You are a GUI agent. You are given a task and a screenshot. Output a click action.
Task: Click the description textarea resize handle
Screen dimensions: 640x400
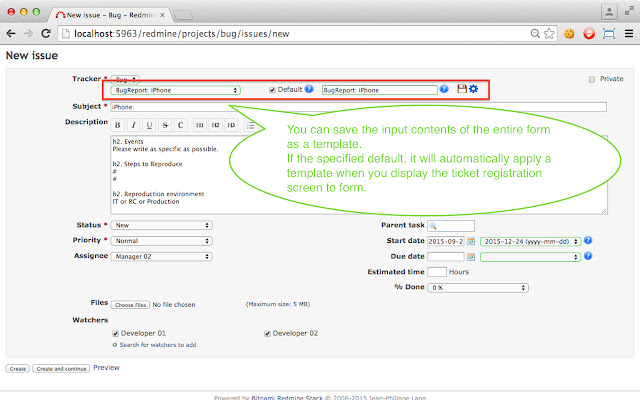click(x=604, y=211)
